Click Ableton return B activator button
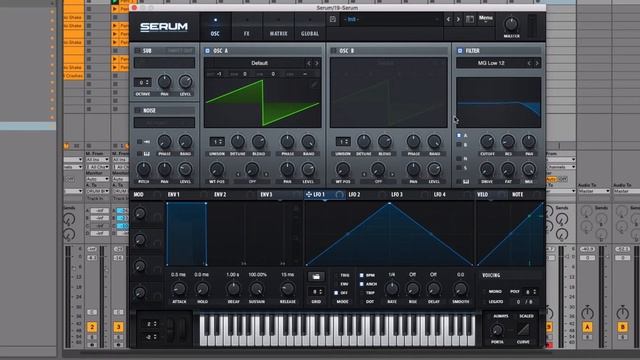Image resolution: width=640 pixels, height=360 pixels. pos(622,327)
